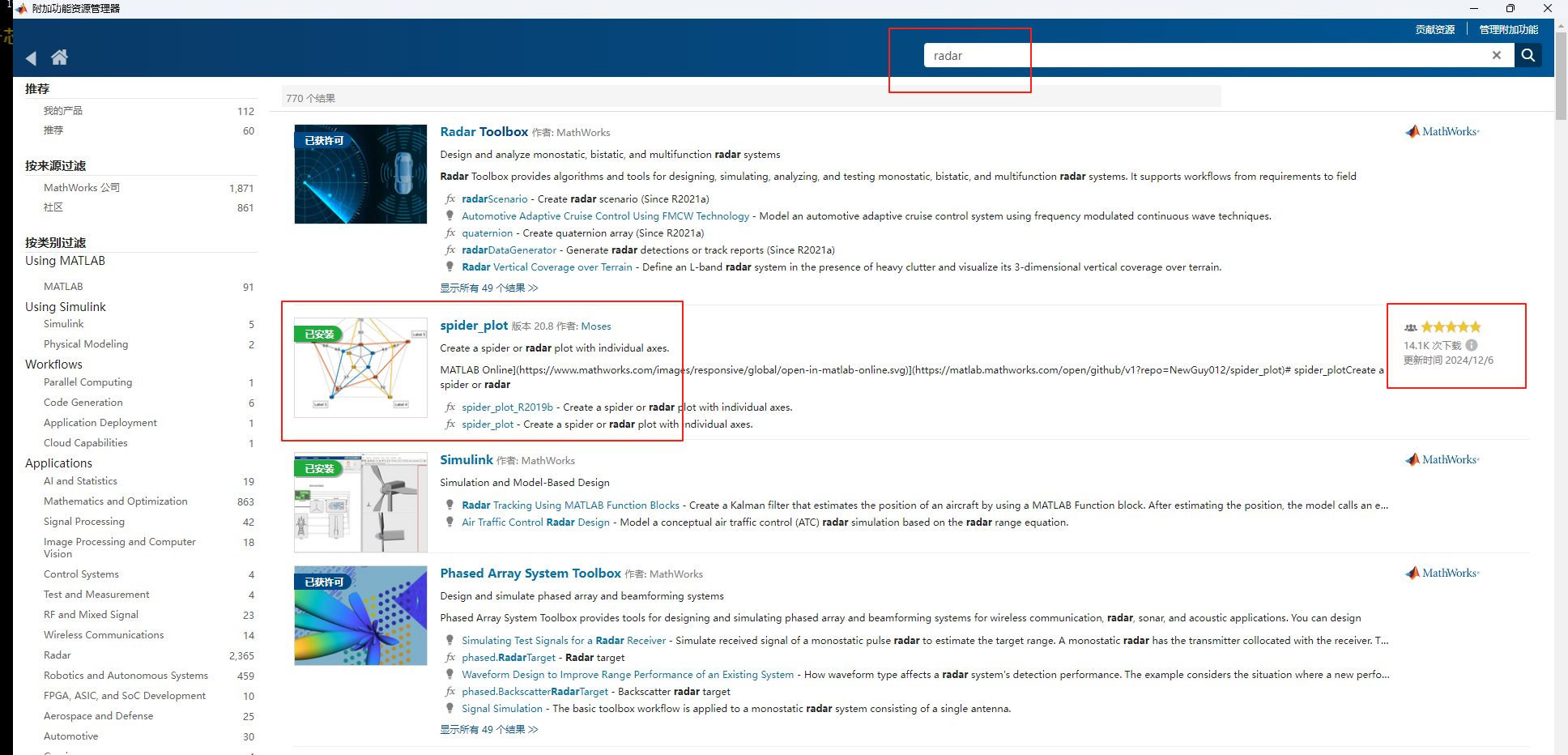Expand 显示所有 49 个结果 under Phased Array
This screenshot has height=755, width=1568.
(489, 729)
